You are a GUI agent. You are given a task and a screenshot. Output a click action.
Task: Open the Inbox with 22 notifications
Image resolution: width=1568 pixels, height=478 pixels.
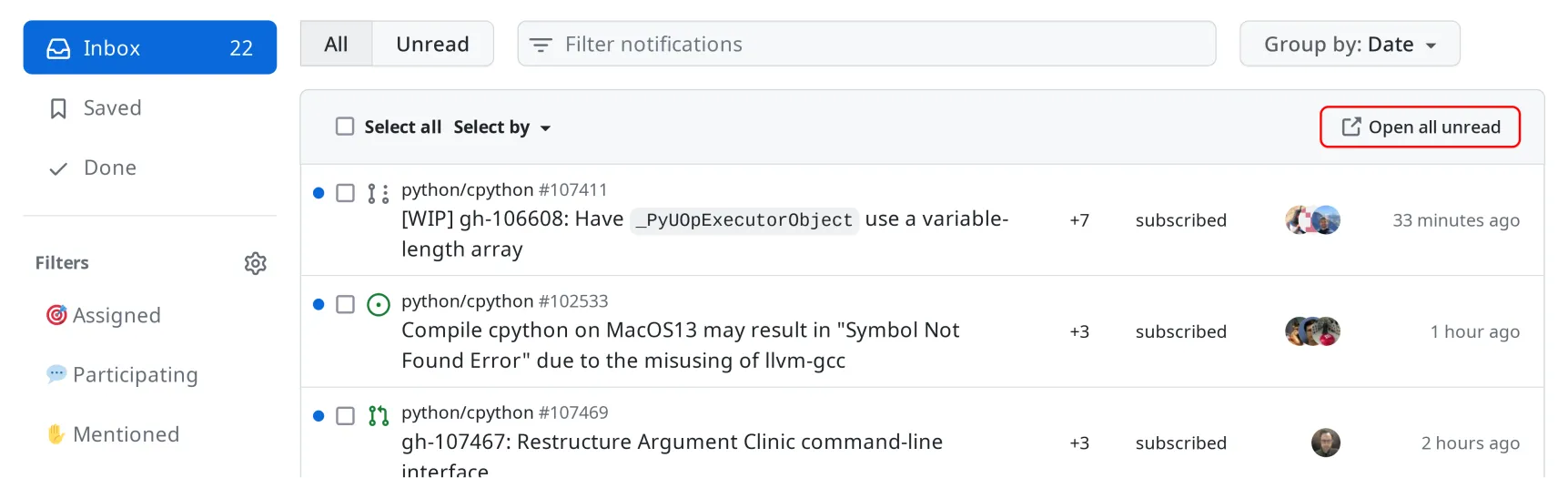point(150,48)
